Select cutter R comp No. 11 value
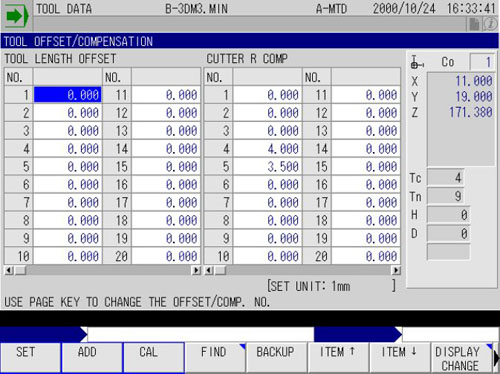This screenshot has width=500, height=374. [366, 95]
